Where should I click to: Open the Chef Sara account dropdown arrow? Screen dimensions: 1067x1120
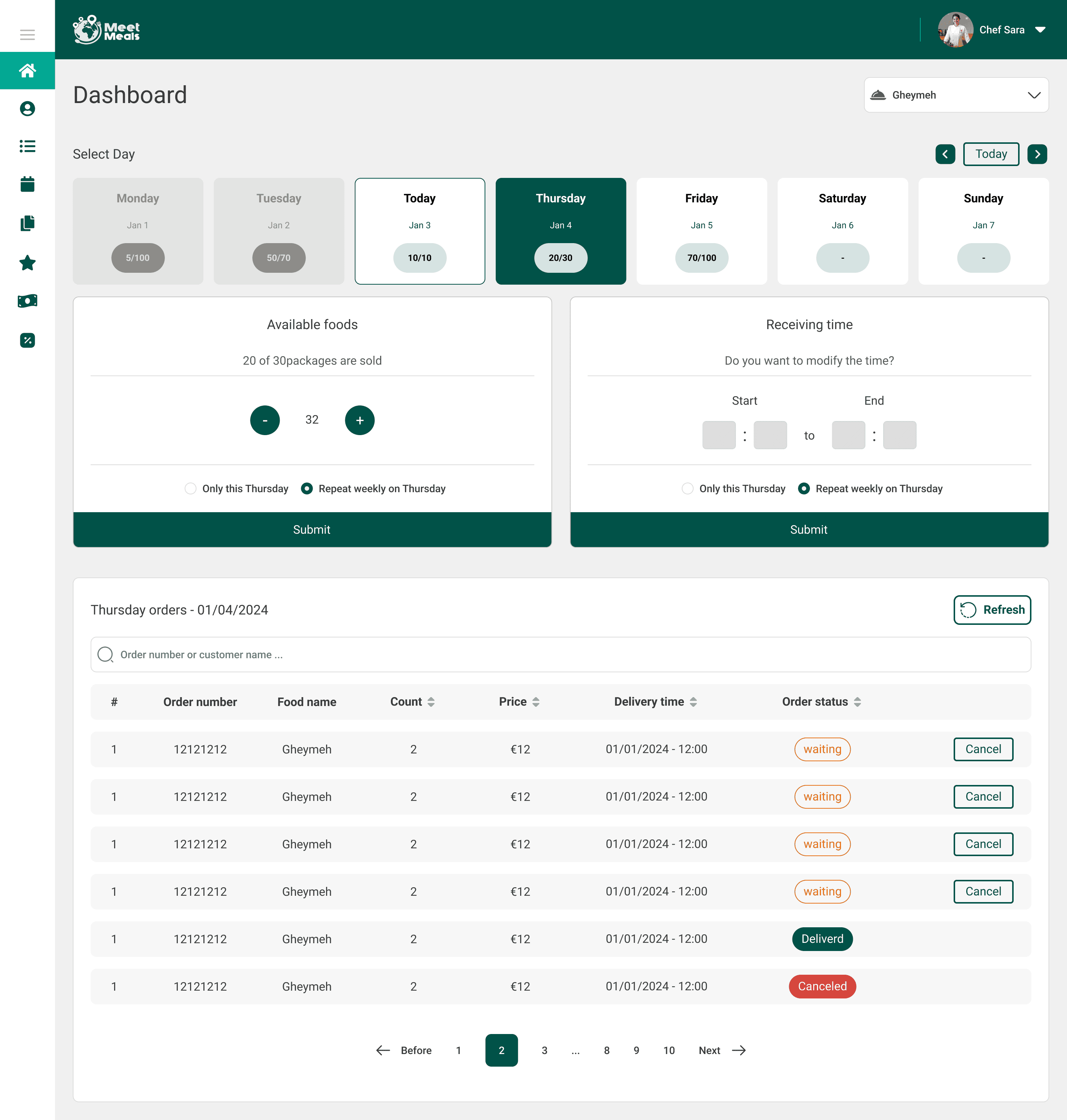click(1040, 30)
